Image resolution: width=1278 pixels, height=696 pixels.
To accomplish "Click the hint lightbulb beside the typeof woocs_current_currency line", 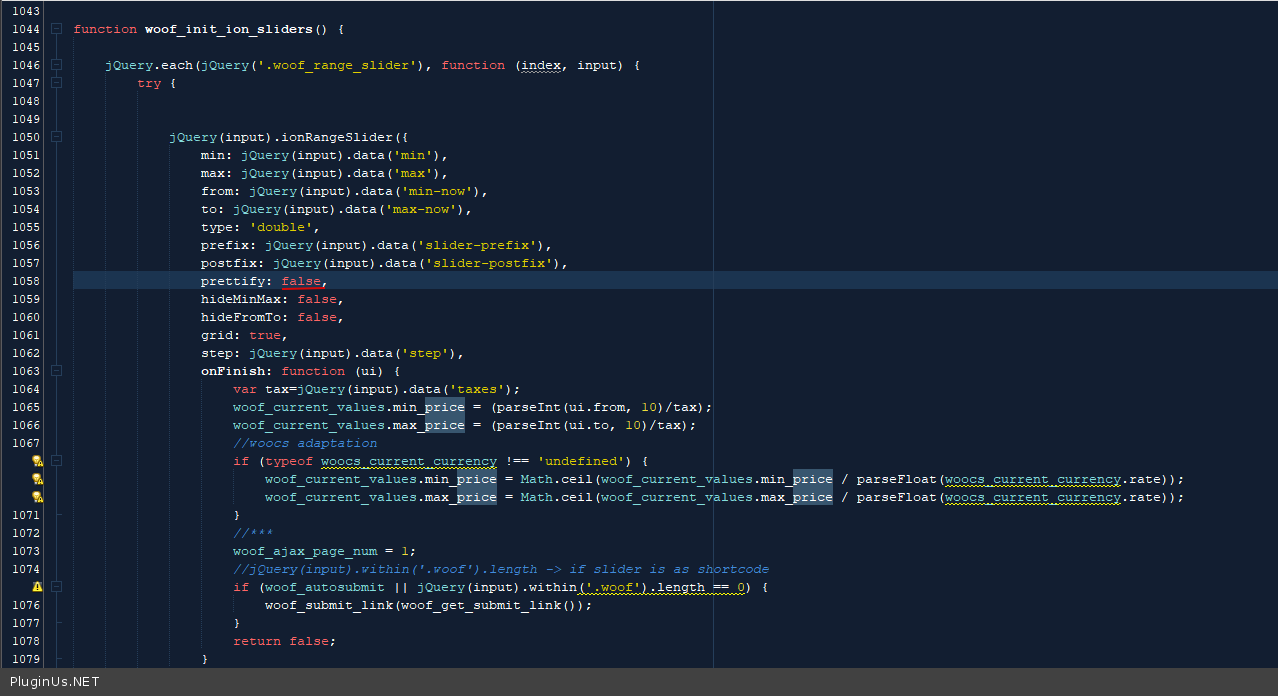I will [37, 461].
